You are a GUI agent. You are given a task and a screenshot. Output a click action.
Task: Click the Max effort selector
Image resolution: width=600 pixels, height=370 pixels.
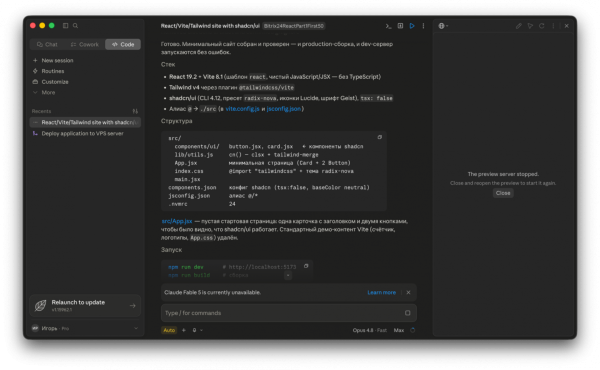(x=399, y=330)
